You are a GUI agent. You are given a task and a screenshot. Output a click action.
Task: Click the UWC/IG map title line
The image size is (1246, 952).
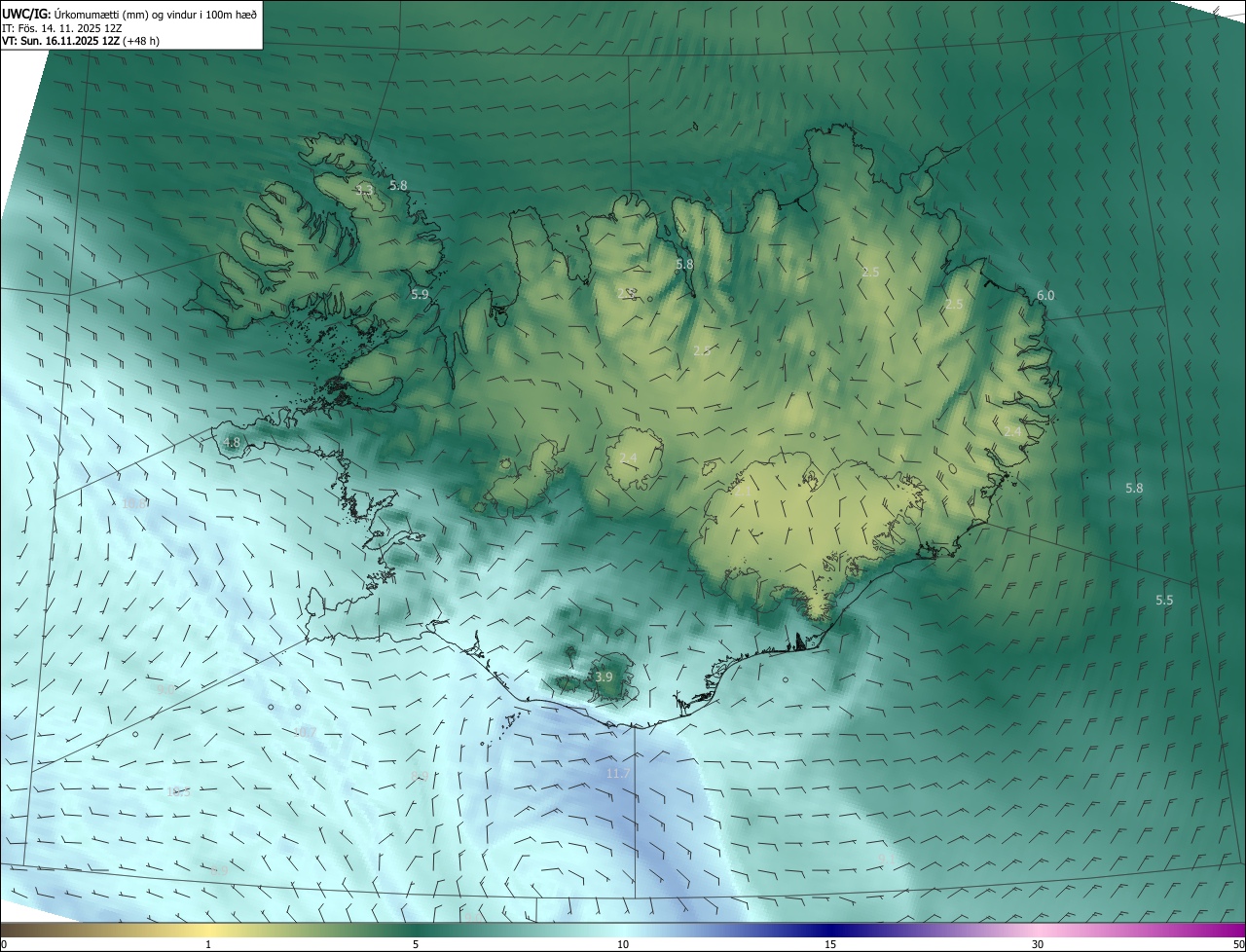pyautogui.click(x=129, y=14)
